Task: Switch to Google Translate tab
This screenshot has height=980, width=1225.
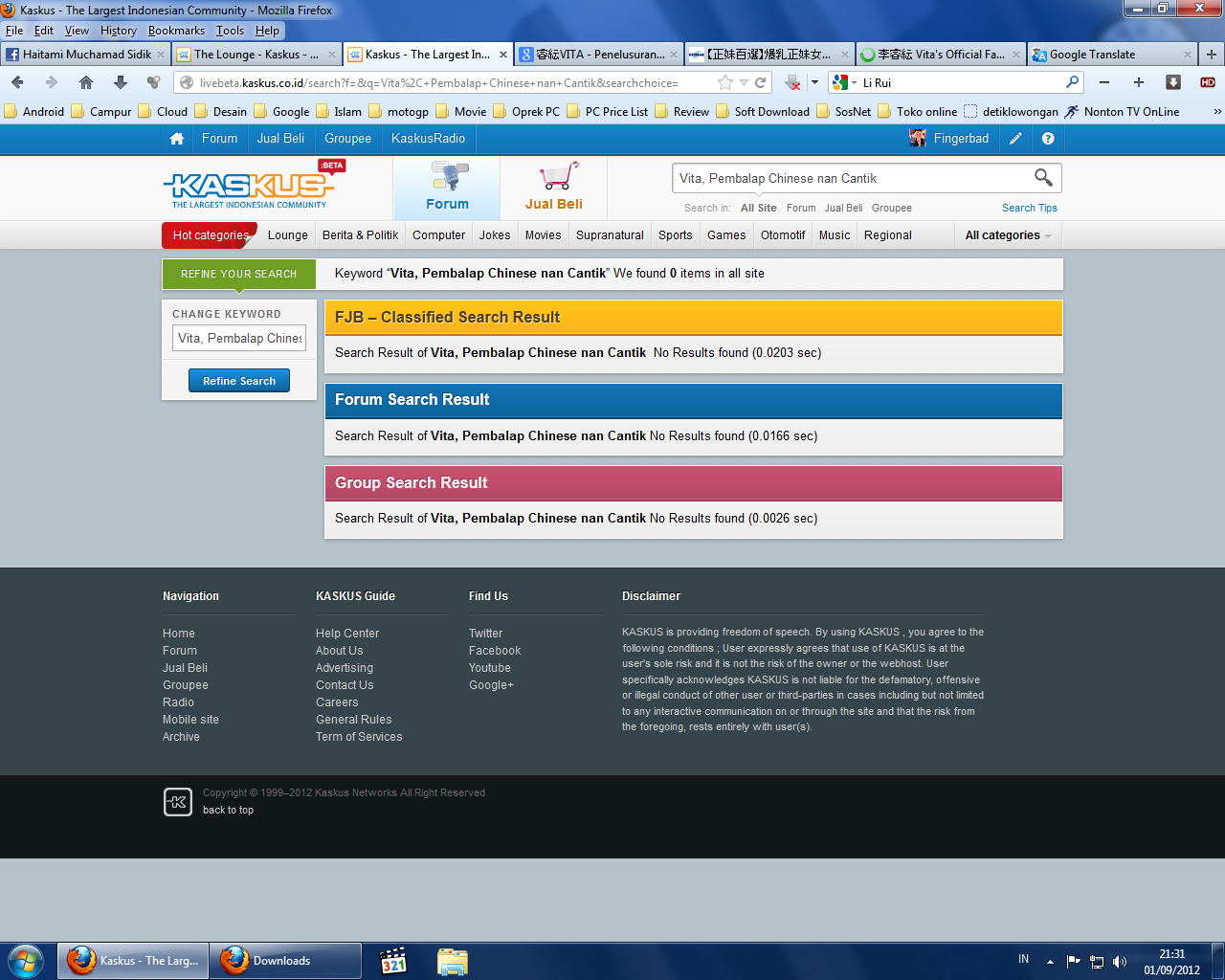Action: pyautogui.click(x=1111, y=55)
